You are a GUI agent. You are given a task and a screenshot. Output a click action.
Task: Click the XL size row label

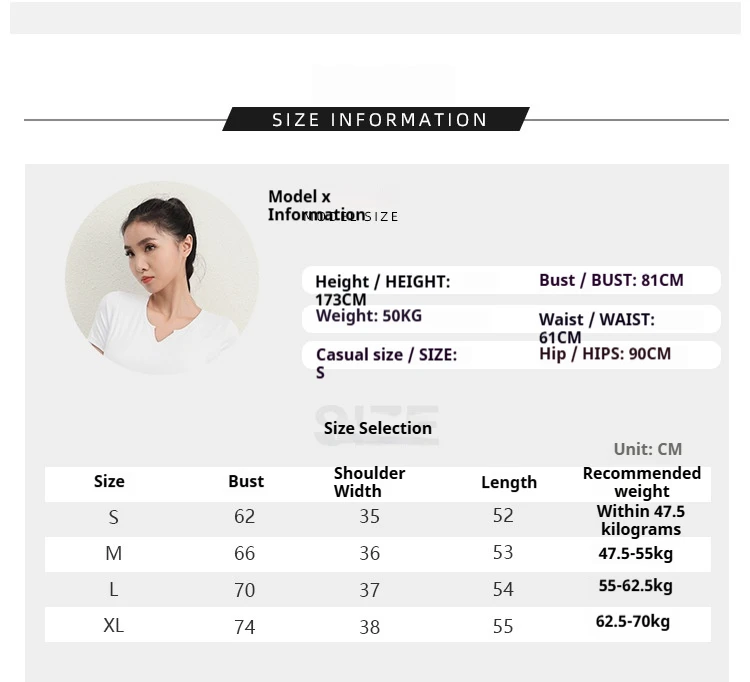click(x=114, y=625)
